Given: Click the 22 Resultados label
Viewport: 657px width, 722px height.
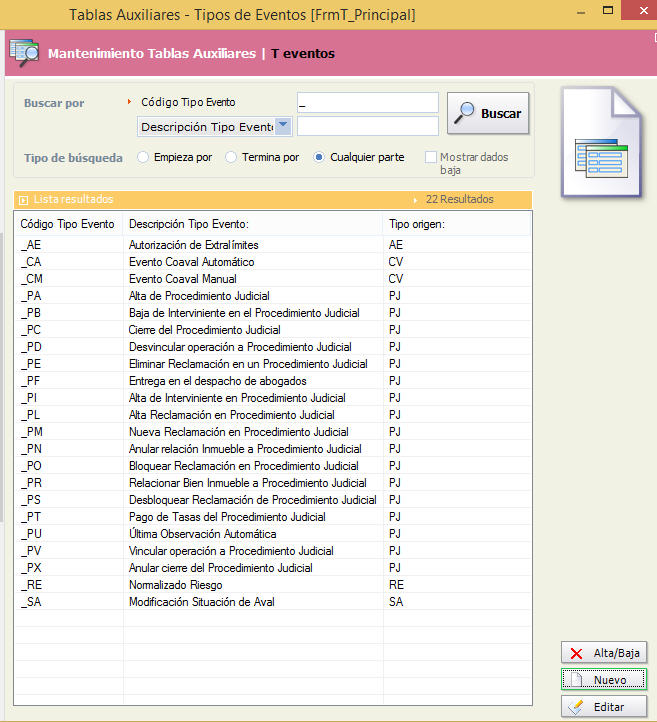Looking at the screenshot, I should click(x=459, y=199).
